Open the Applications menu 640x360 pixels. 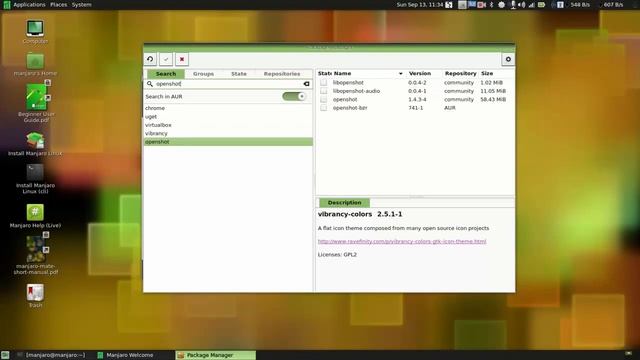click(29, 4)
